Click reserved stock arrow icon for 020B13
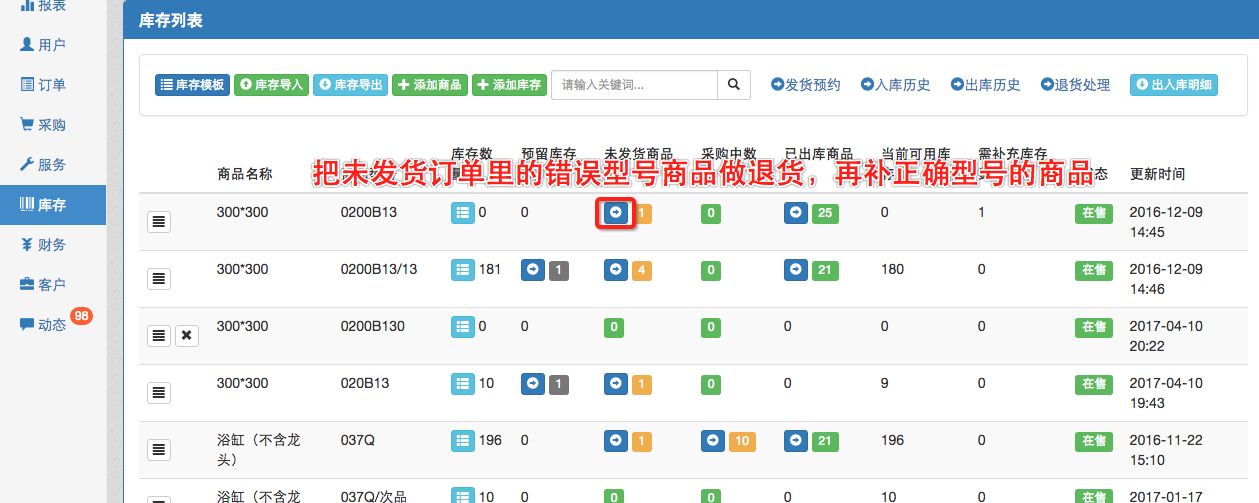The image size is (1259, 503). [533, 384]
